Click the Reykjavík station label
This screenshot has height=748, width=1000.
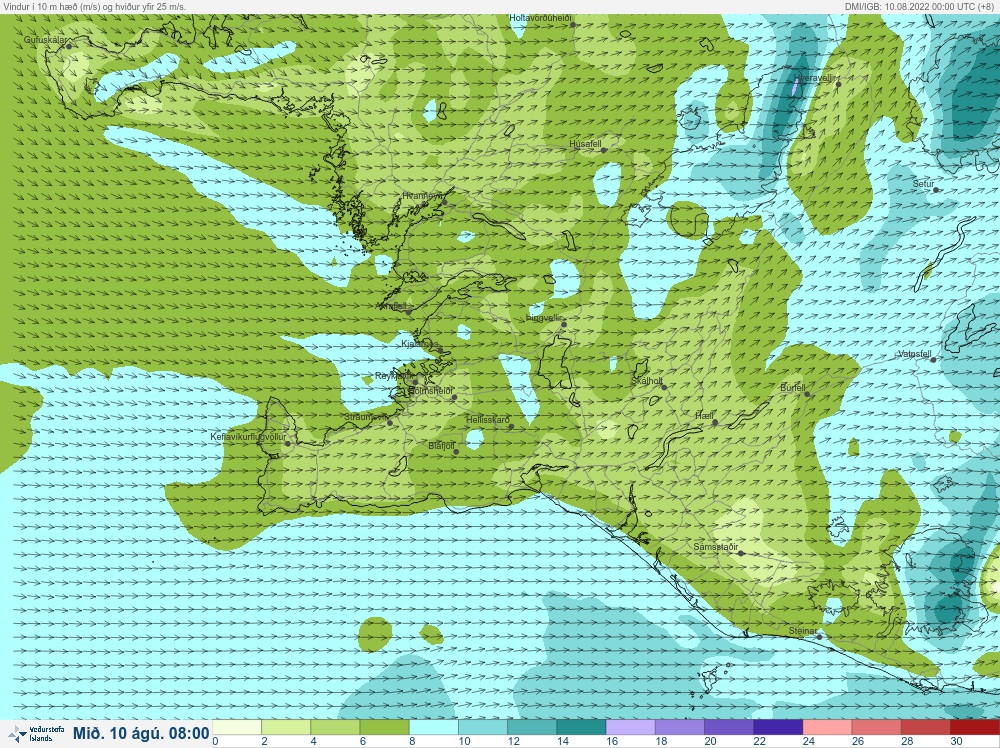coord(393,376)
